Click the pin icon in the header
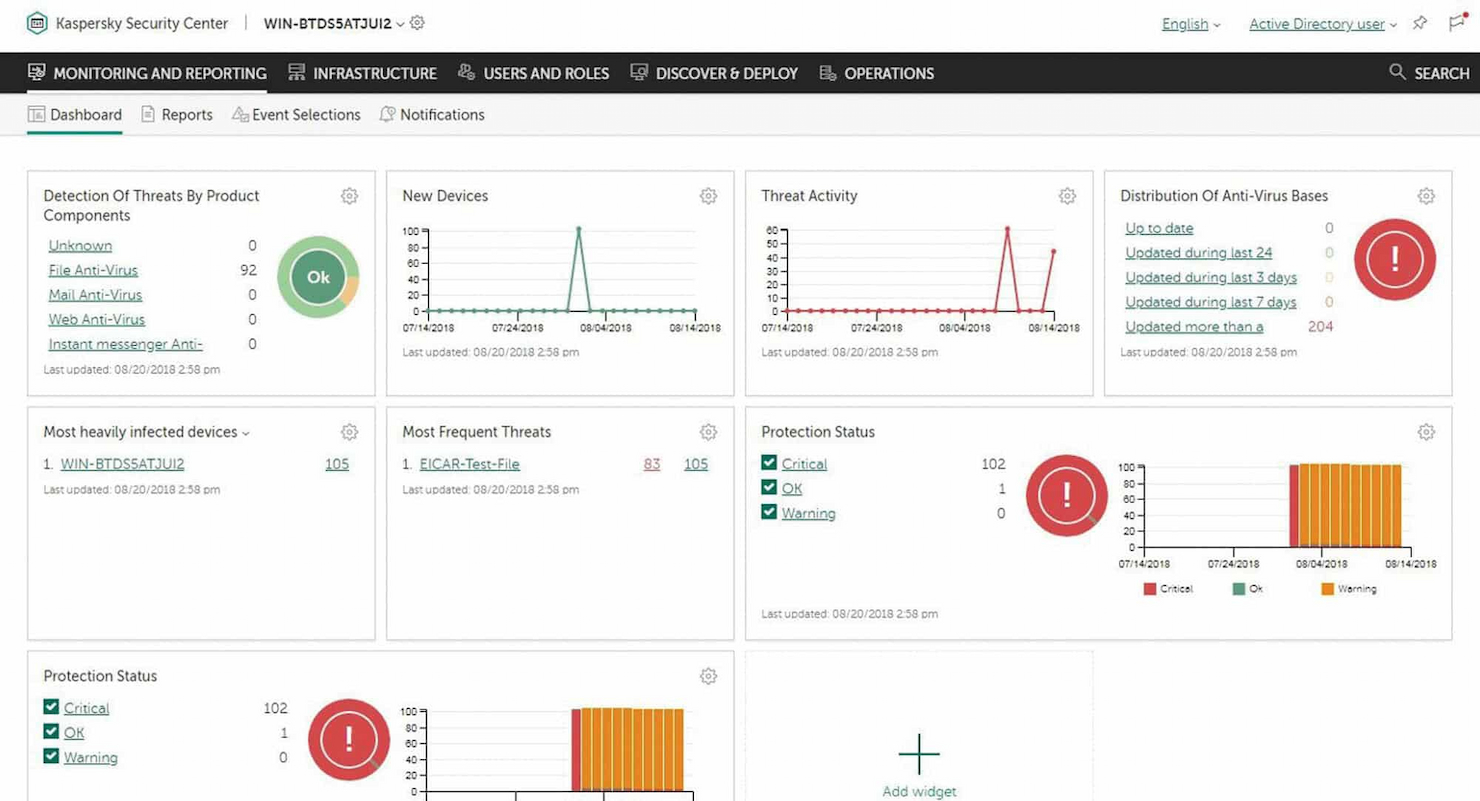This screenshot has height=801, width=1480. click(1420, 23)
